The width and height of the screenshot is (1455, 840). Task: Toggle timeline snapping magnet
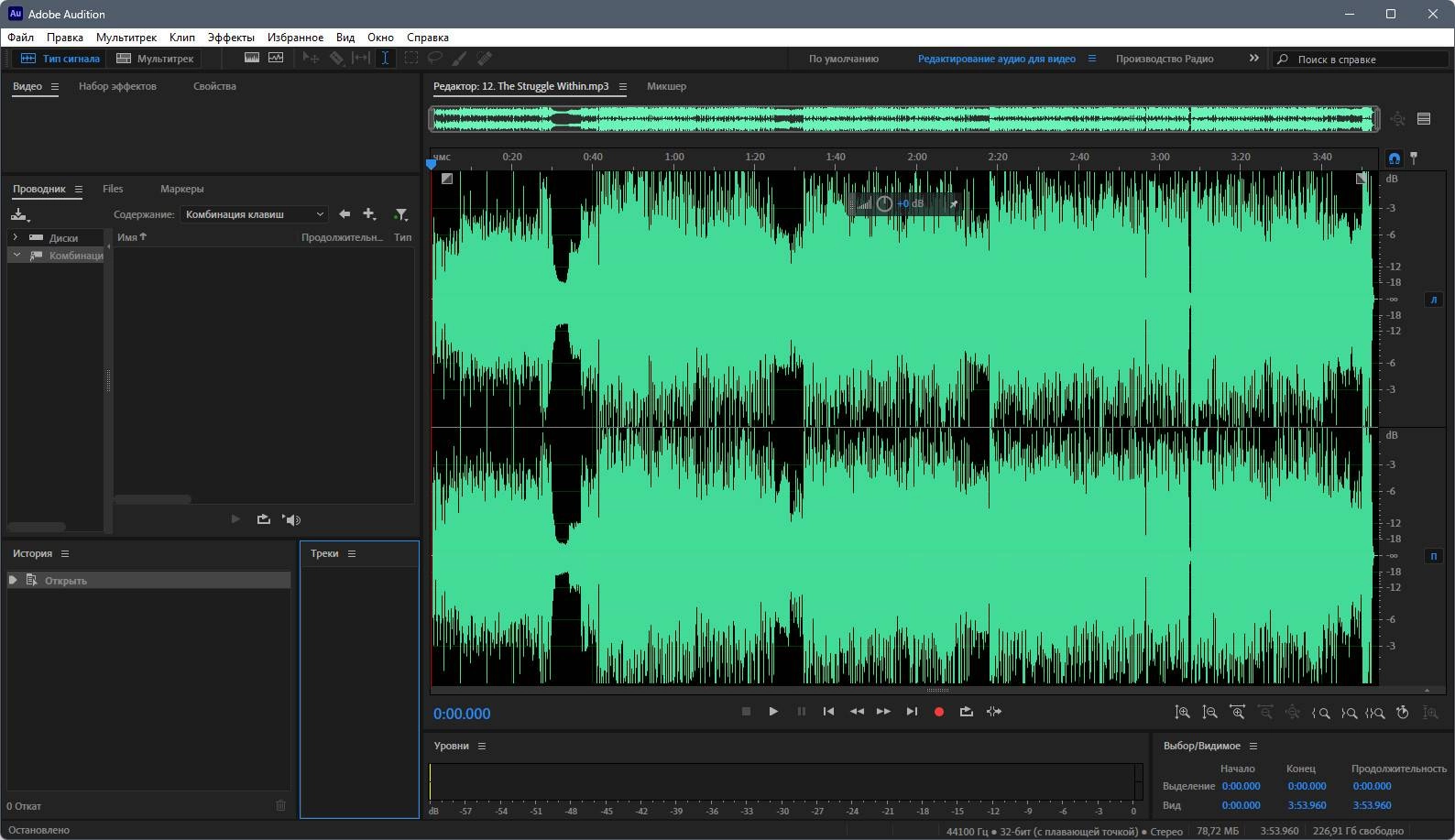1394,158
